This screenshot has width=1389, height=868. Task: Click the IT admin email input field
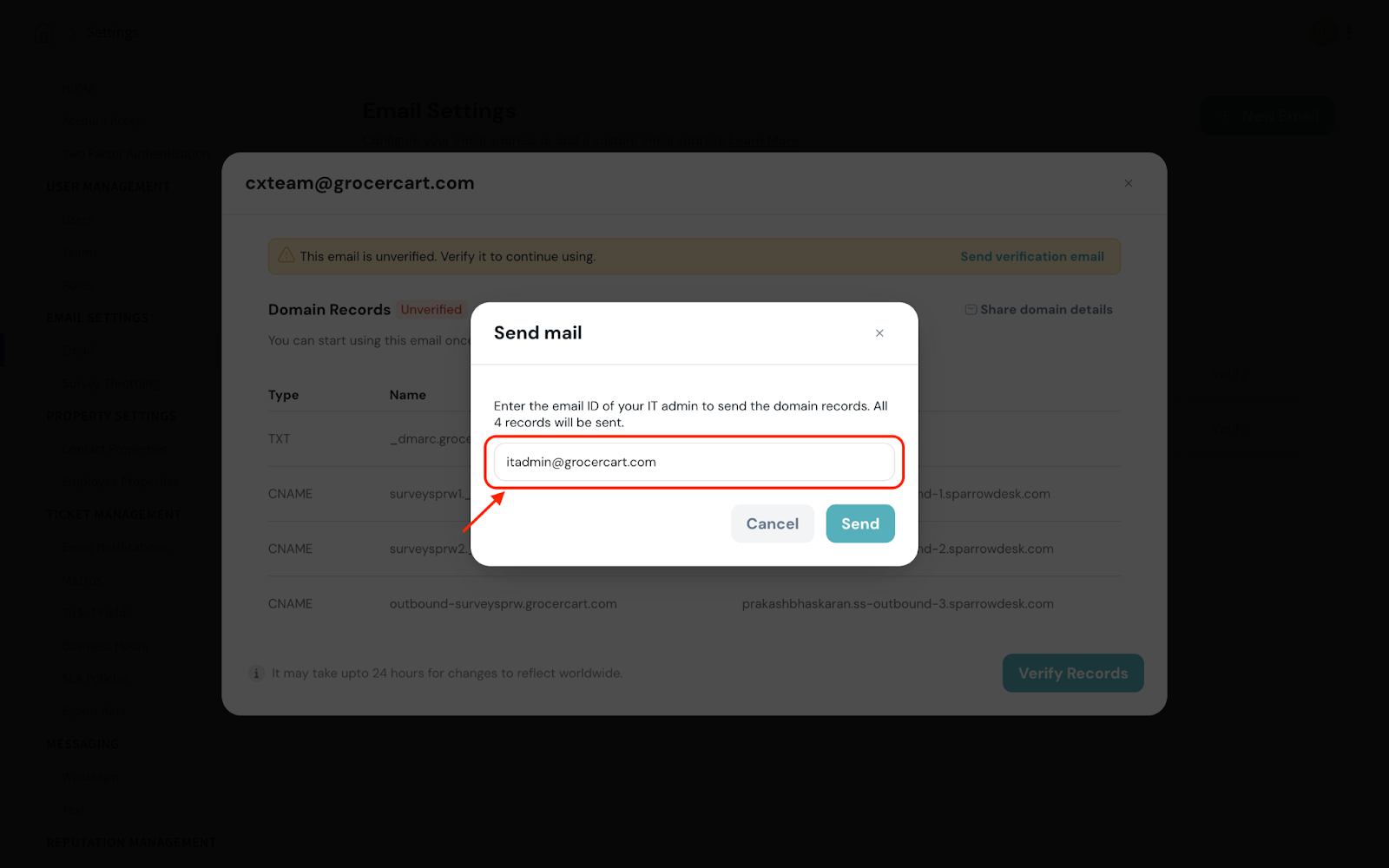pos(694,462)
